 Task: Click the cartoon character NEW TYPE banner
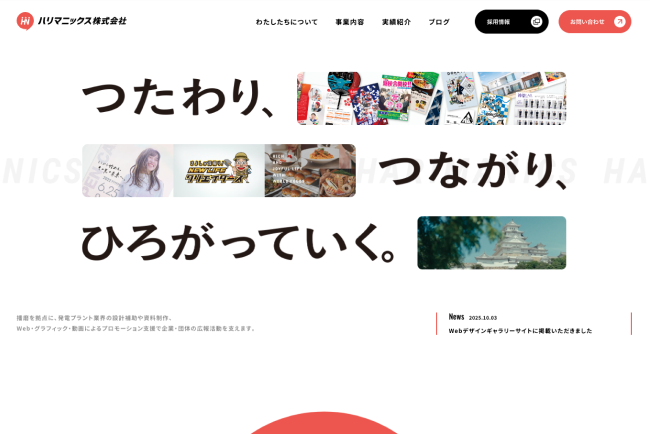(218, 171)
